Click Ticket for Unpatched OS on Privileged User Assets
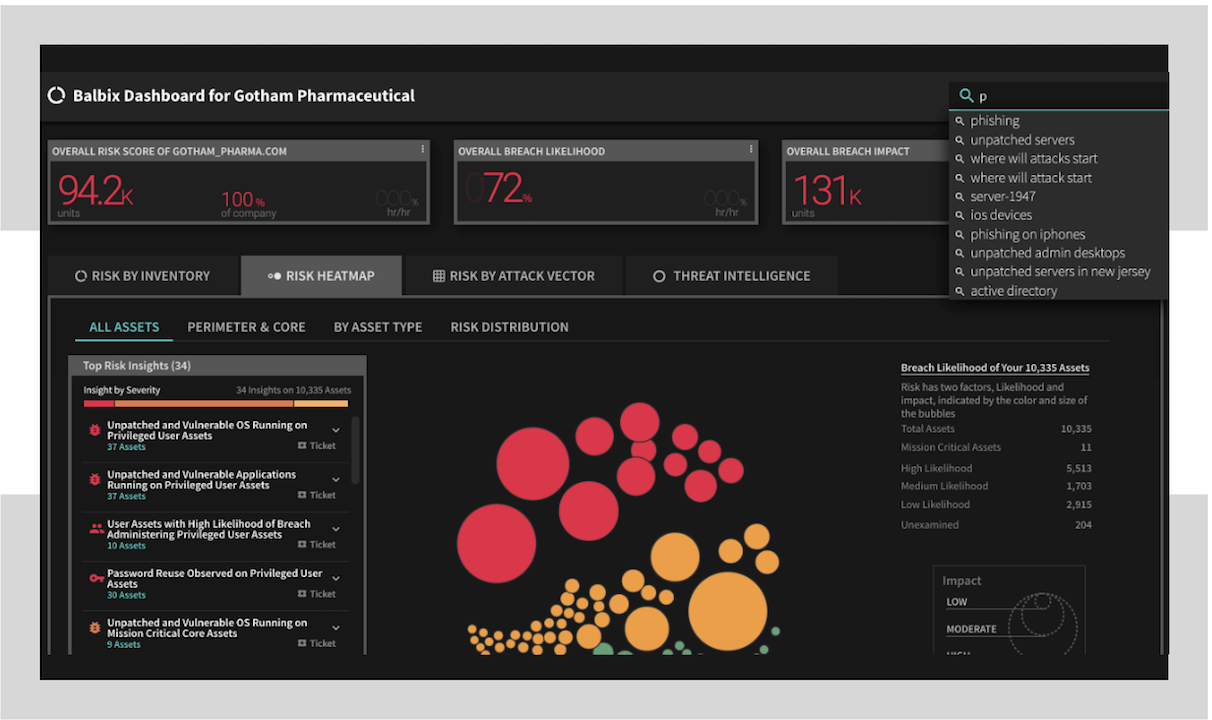 (x=317, y=446)
